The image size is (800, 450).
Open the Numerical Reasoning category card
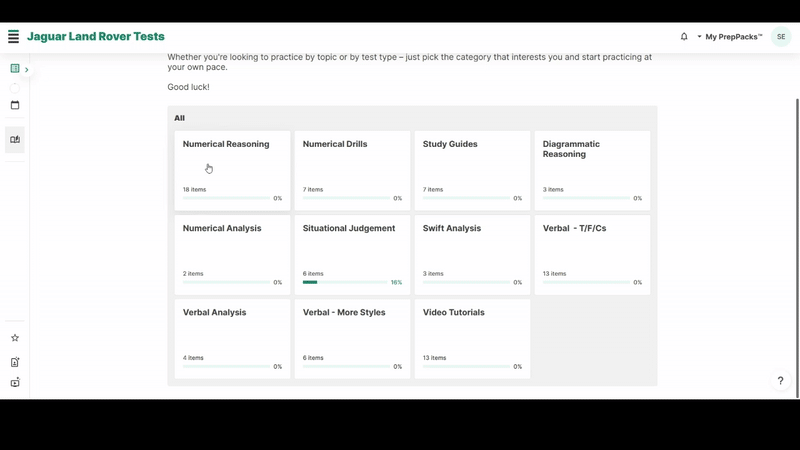pos(232,170)
